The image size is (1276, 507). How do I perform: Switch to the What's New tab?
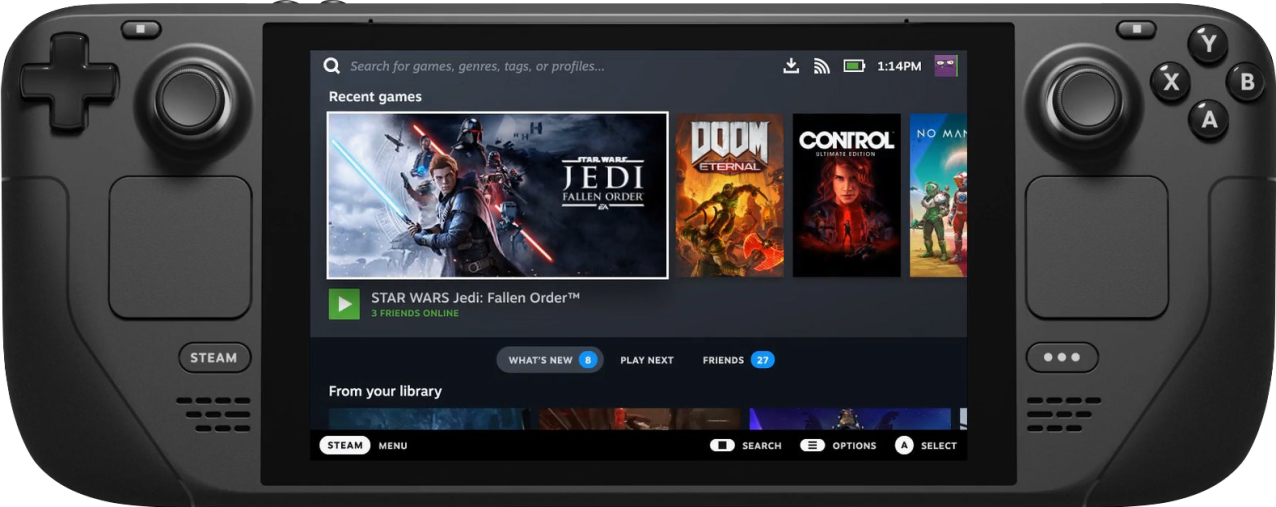click(x=550, y=360)
